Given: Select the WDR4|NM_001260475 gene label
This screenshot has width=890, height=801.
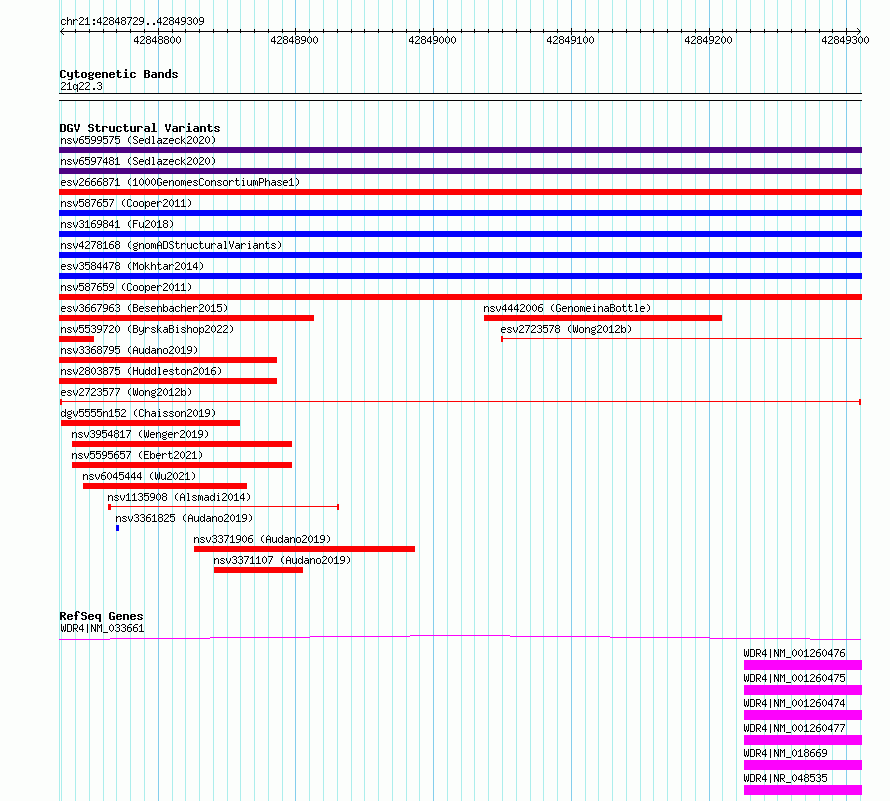Looking at the screenshot, I should point(795,678).
